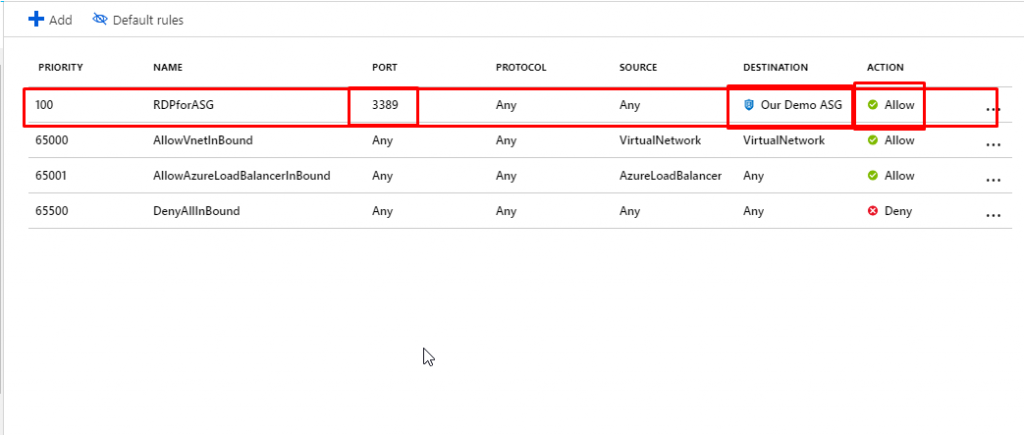
Task: Click green Allow icon for AllowAzureLoadBalancerInBound
Action: (x=873, y=175)
